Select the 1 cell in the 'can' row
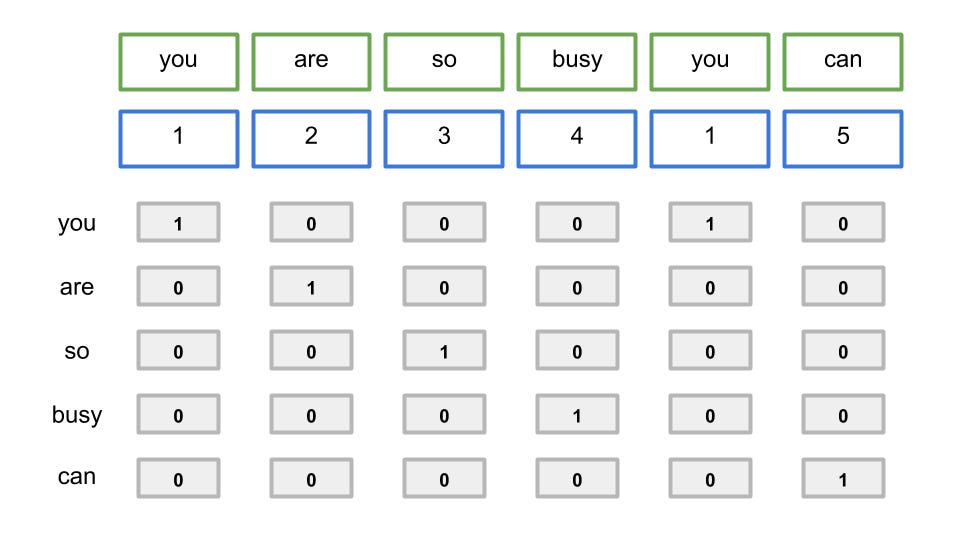Screen dimensions: 960x540 tap(843, 478)
